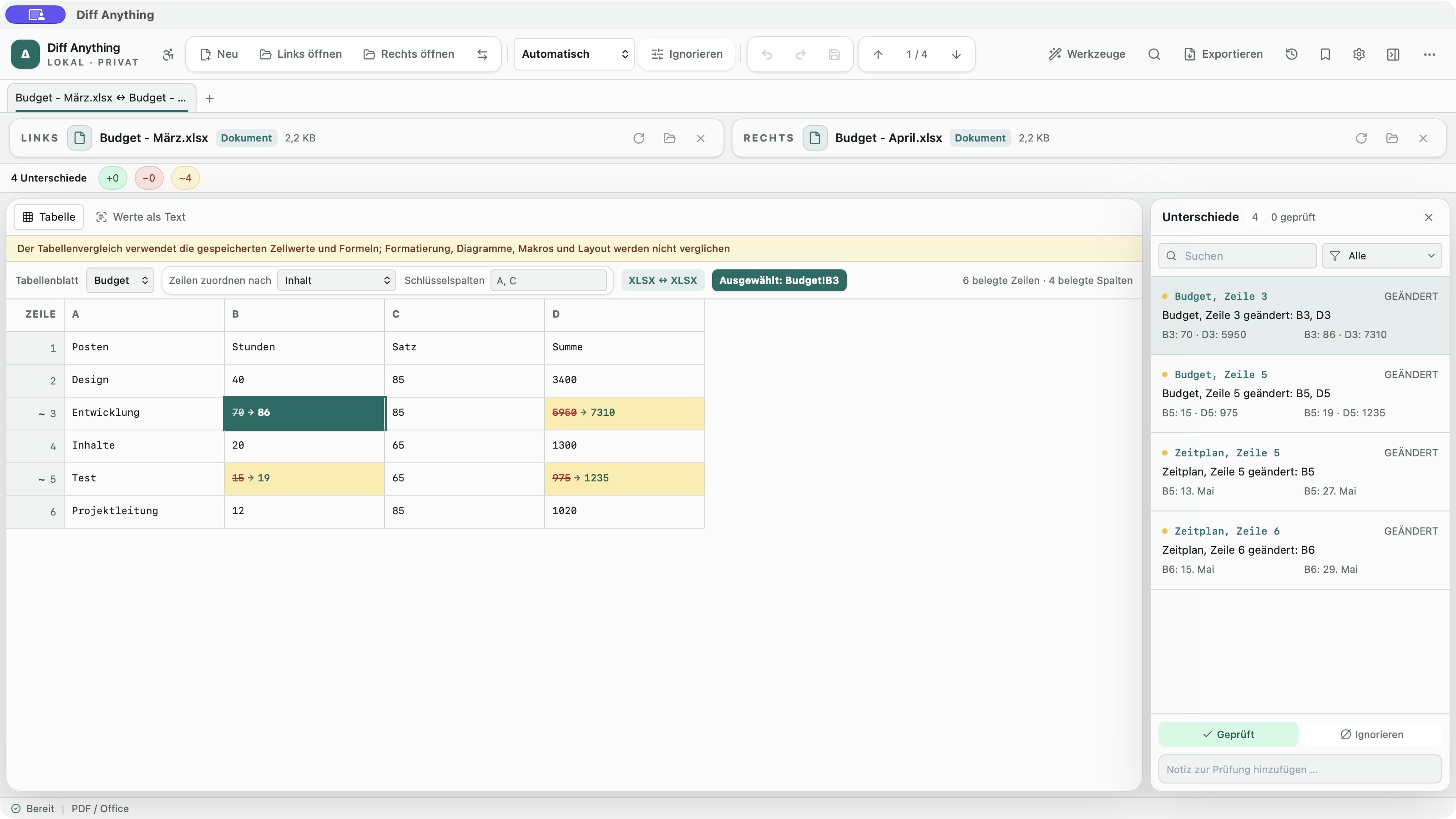Viewport: 1456px width, 819px height.
Task: Go to previous difference arrow
Action: tap(878, 54)
